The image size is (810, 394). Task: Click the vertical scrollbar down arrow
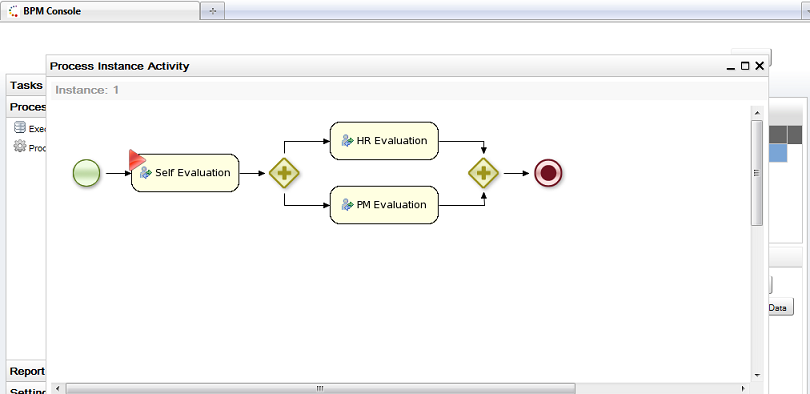pos(757,375)
